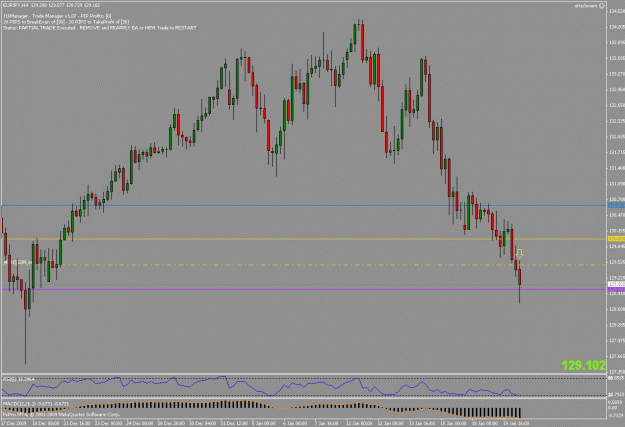Click the purple price label on price axis

click(x=616, y=289)
